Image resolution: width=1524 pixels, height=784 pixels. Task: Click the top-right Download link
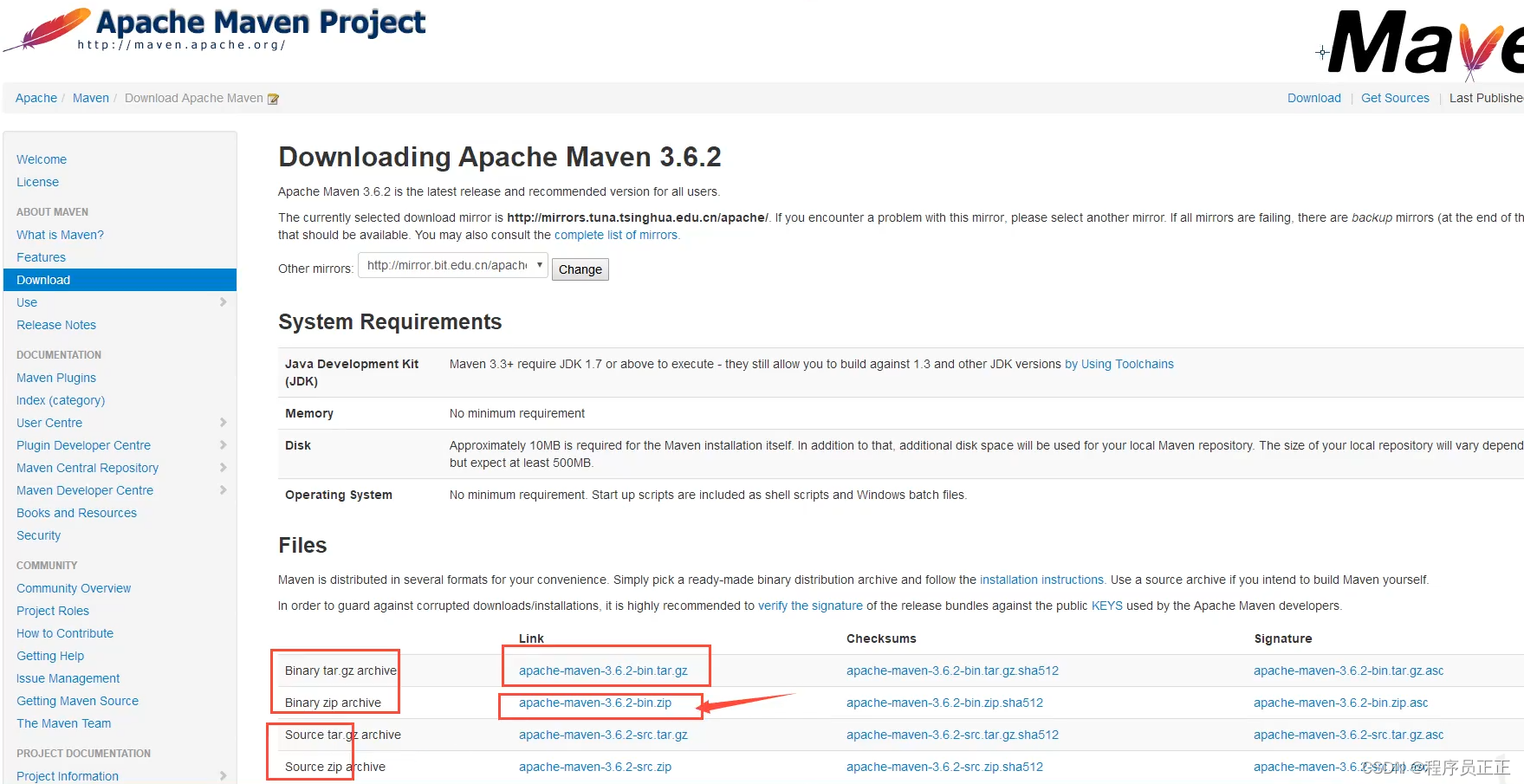click(1314, 98)
